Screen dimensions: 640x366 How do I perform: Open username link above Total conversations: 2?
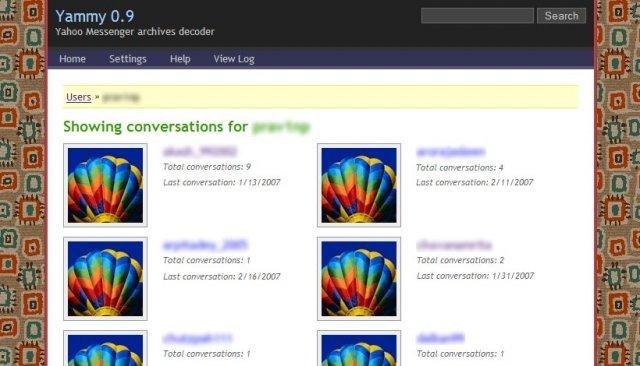point(454,245)
